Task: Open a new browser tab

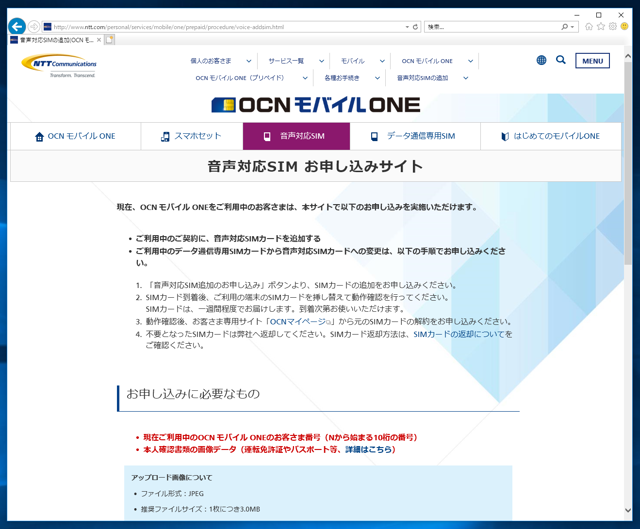Action: click(109, 40)
